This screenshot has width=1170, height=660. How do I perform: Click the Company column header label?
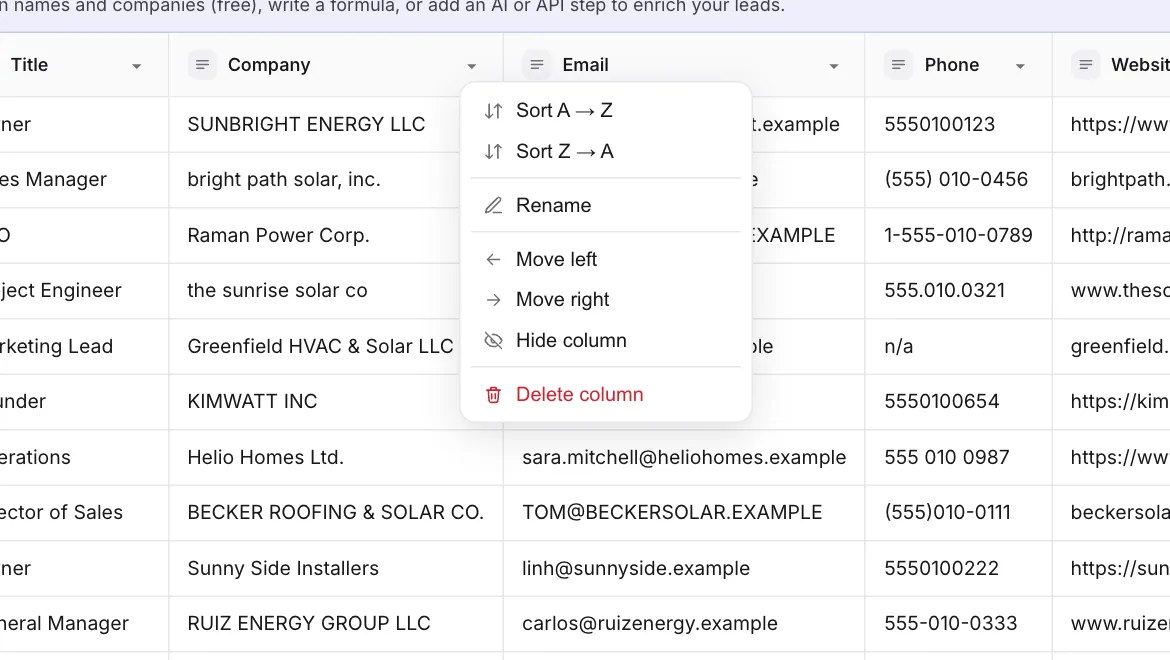tap(269, 65)
